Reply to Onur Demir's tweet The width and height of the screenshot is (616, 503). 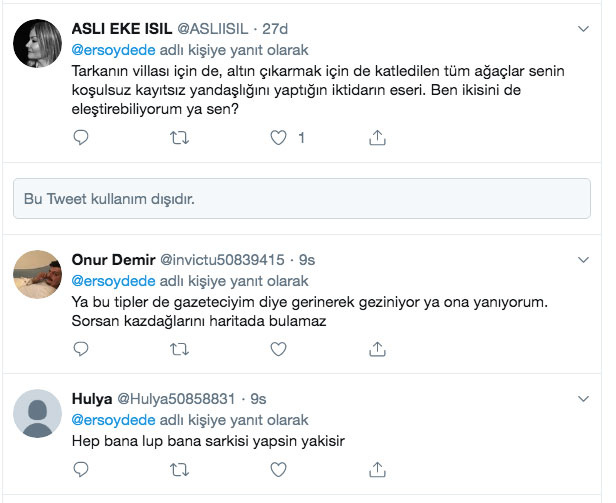tap(82, 349)
